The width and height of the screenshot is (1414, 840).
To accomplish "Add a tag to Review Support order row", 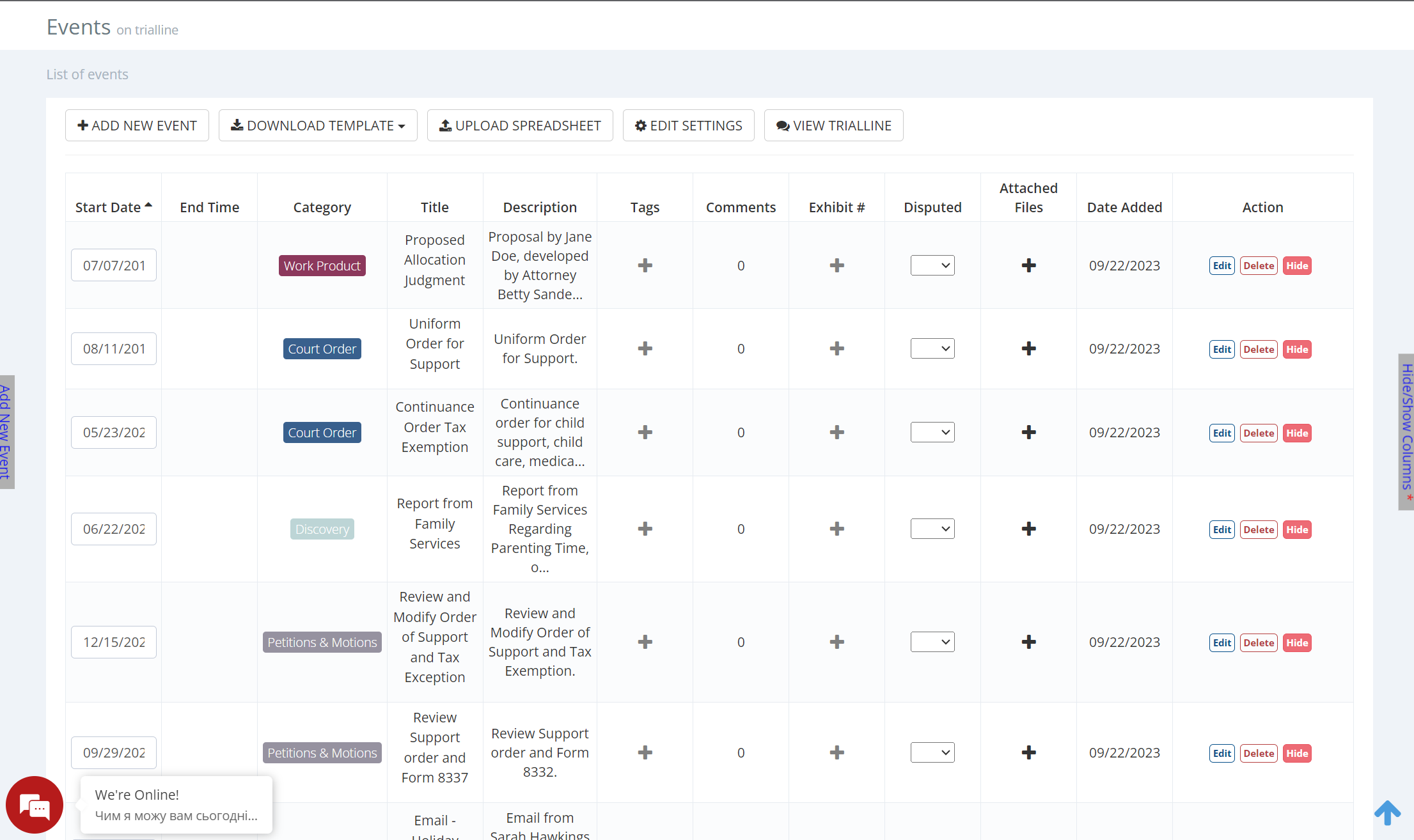I will (x=645, y=752).
